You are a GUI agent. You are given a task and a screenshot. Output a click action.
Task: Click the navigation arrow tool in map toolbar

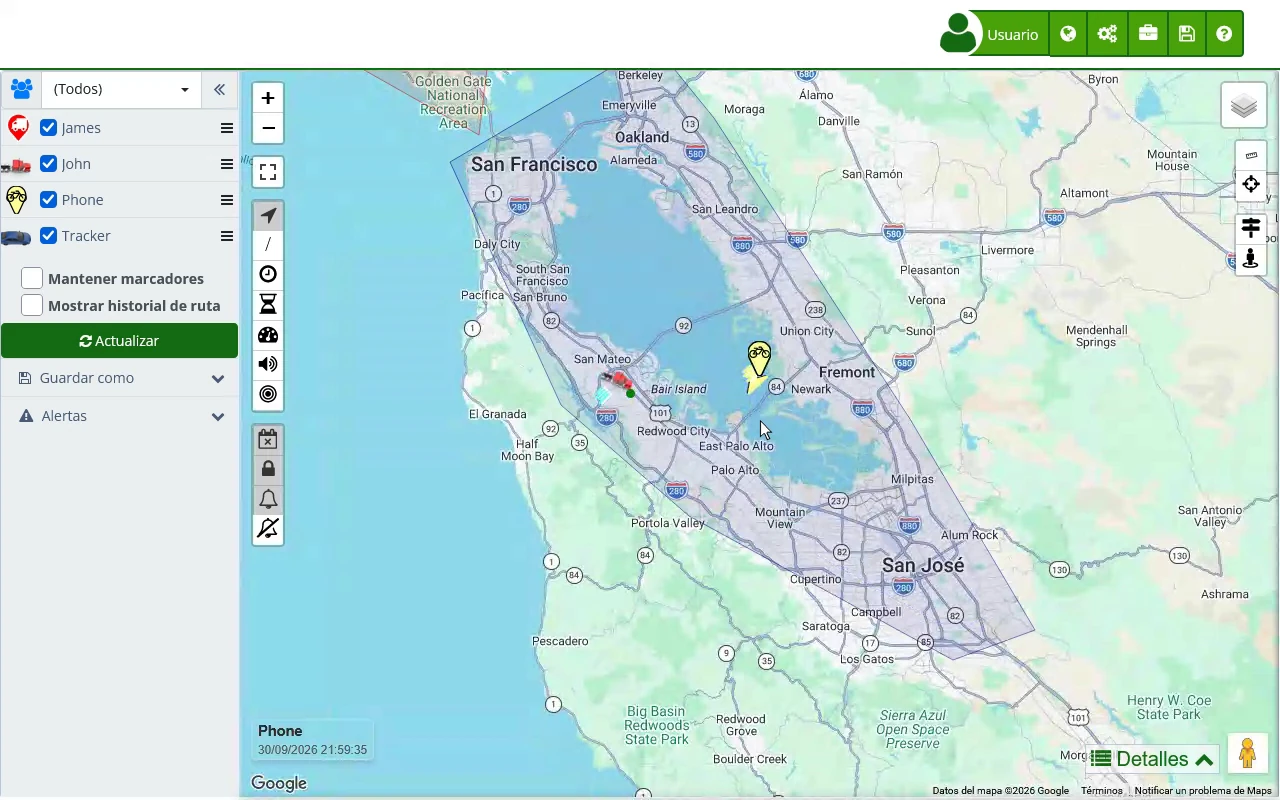(268, 216)
